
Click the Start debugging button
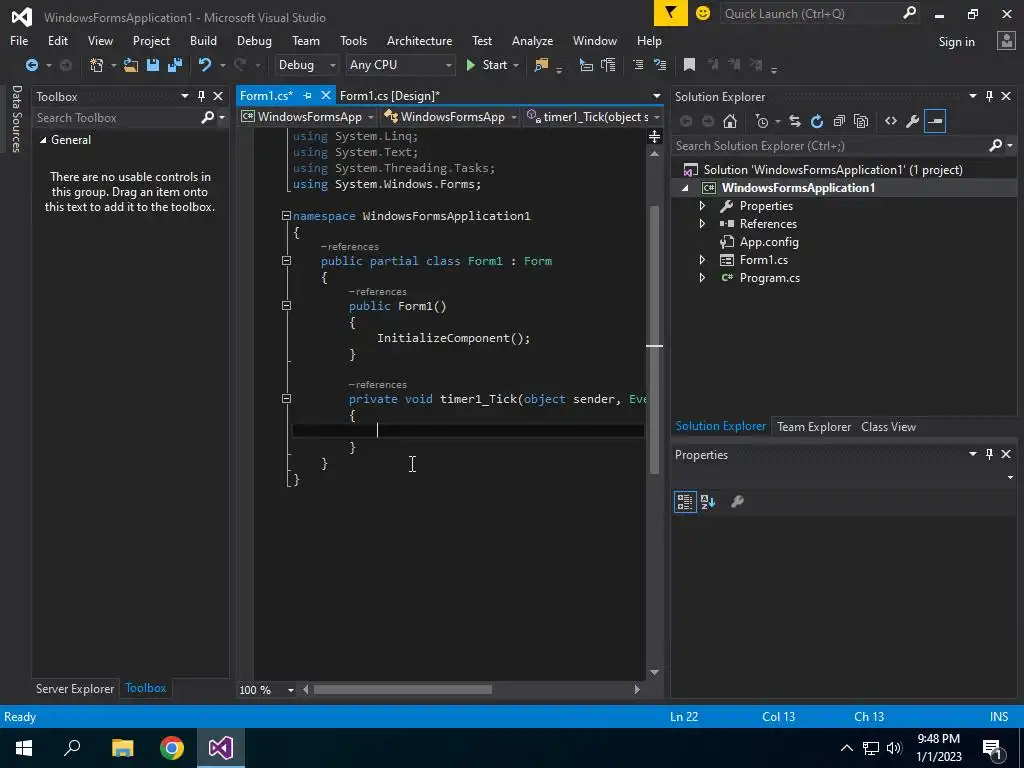(487, 65)
